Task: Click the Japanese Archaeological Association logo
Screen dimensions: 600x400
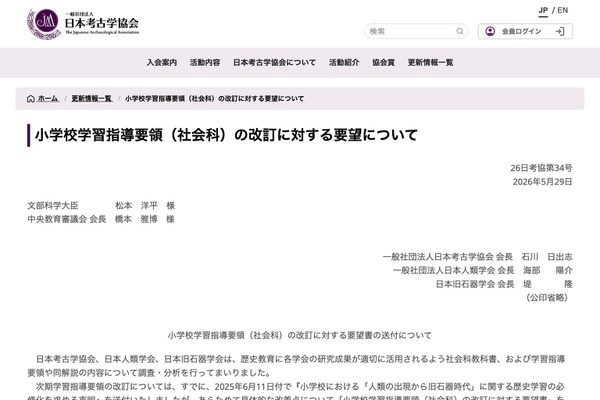Action: [x=83, y=24]
